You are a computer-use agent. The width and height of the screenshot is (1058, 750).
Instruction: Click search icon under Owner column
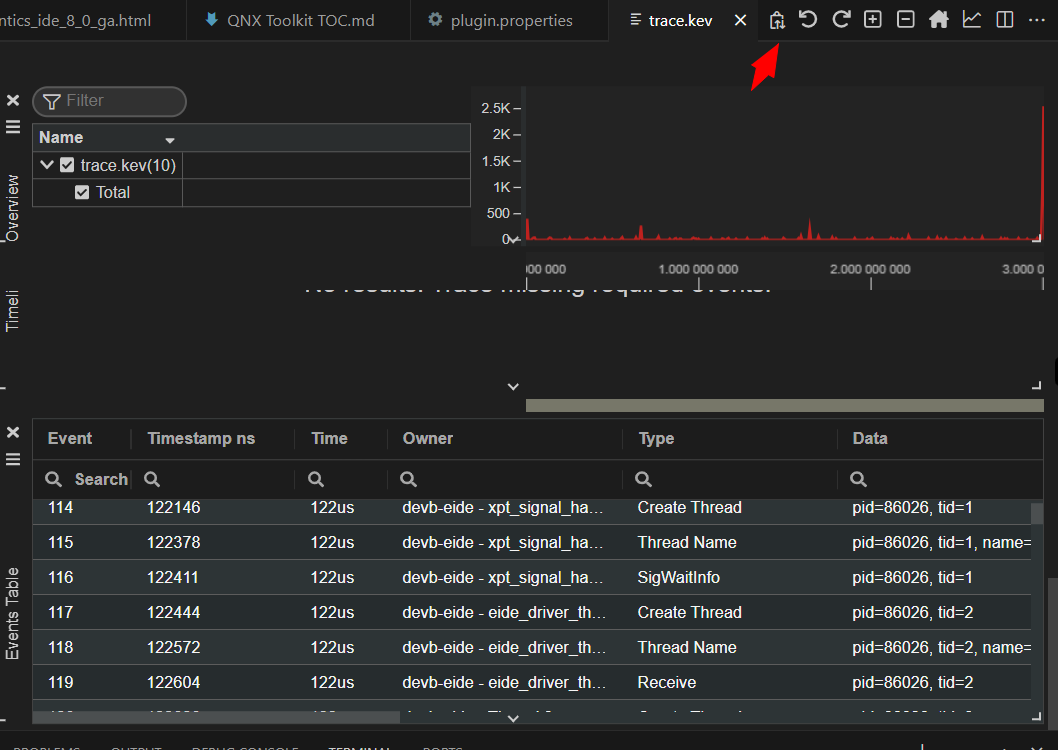point(408,479)
